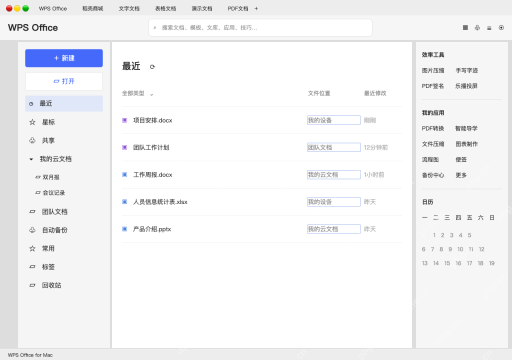The width and height of the screenshot is (512, 360).
Task: Click the location box of 项目安排.docx row
Action: (334, 120)
